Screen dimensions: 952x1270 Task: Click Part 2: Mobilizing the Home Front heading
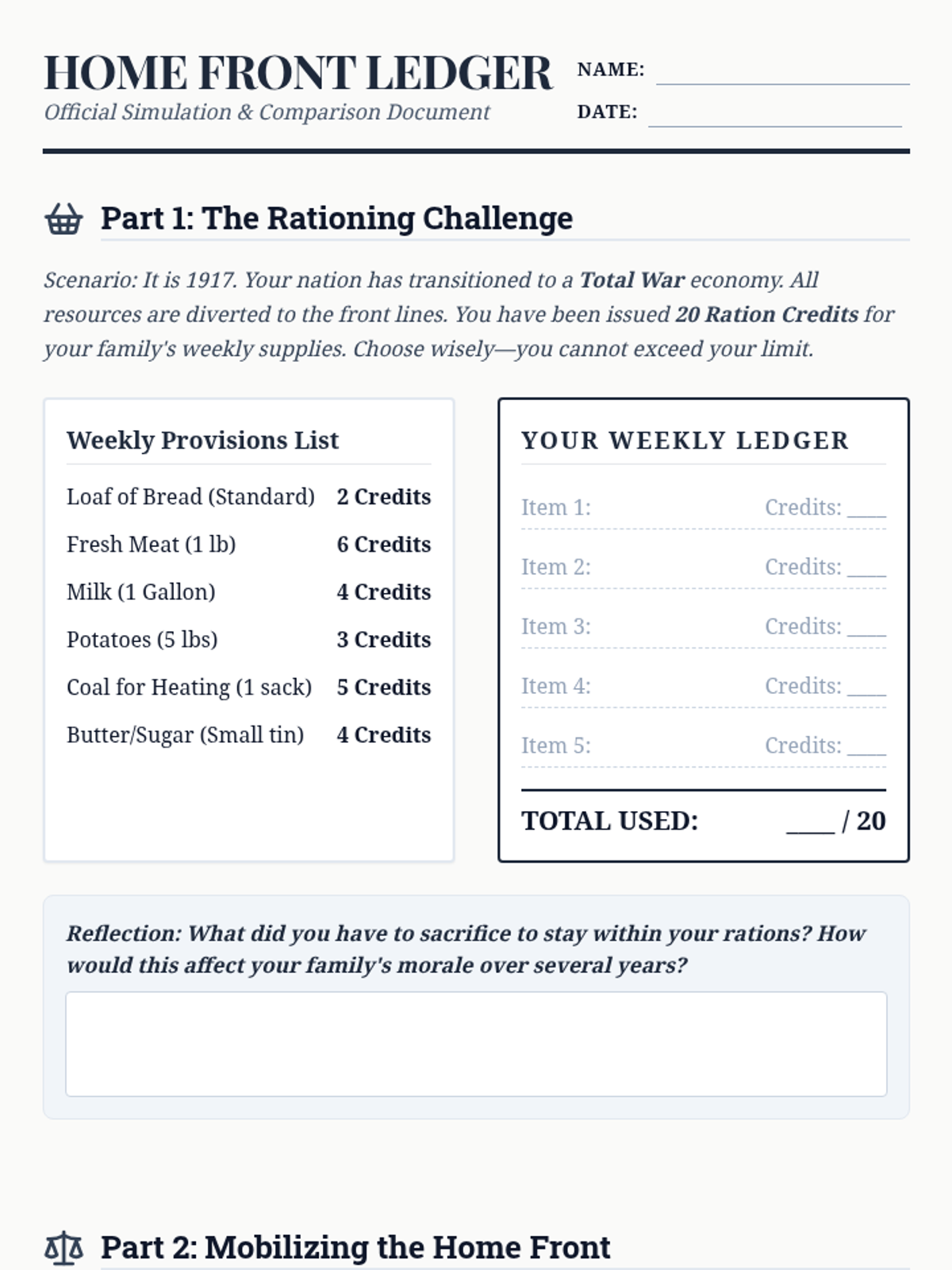[355, 1248]
